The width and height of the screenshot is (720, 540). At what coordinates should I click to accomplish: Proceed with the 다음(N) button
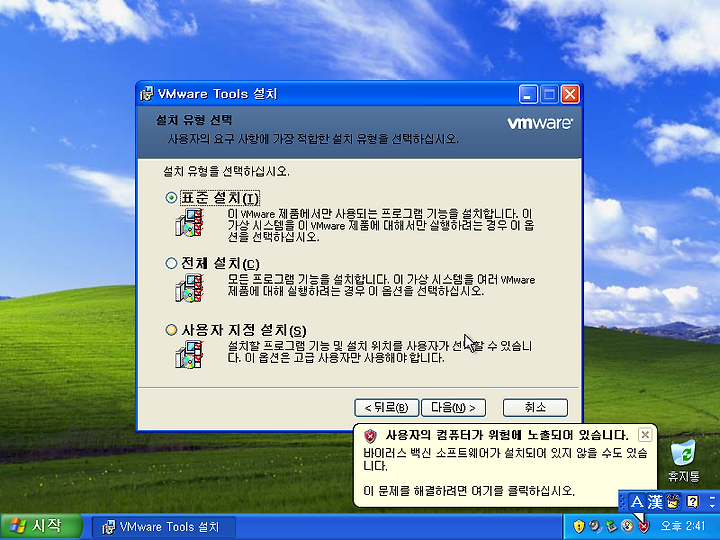click(x=453, y=407)
